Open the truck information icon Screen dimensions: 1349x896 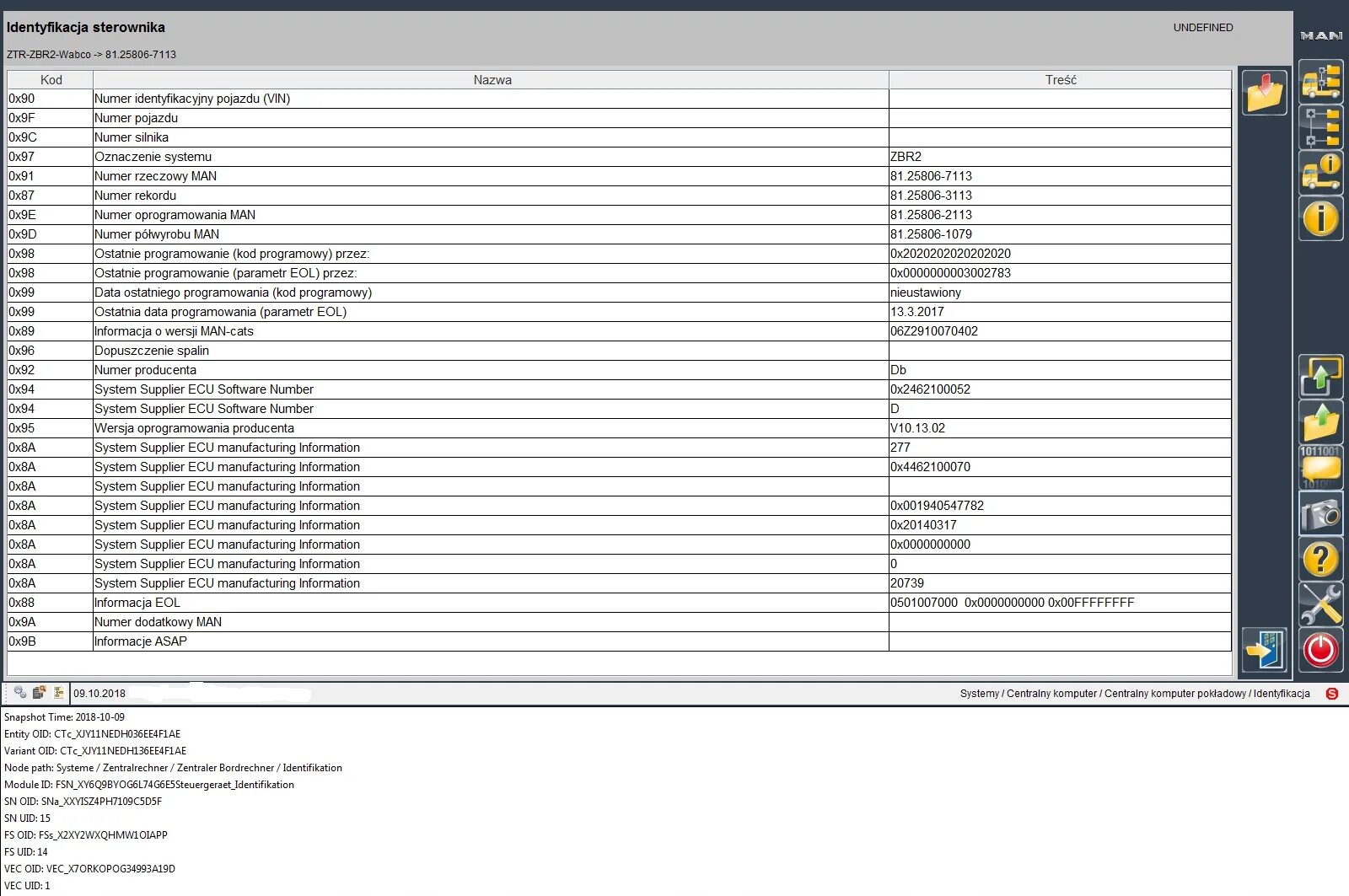(1320, 172)
